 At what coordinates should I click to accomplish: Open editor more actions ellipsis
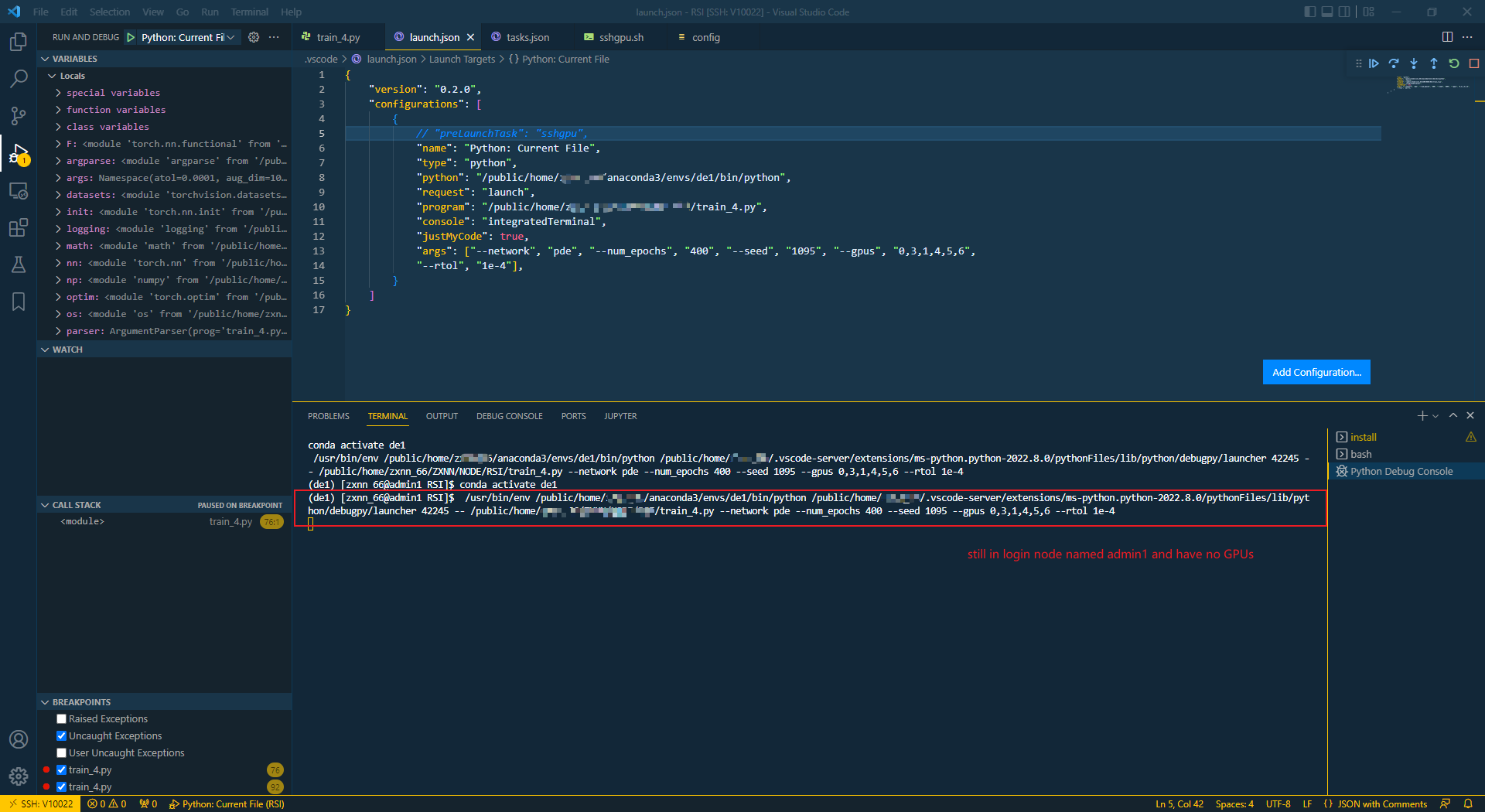1467,37
